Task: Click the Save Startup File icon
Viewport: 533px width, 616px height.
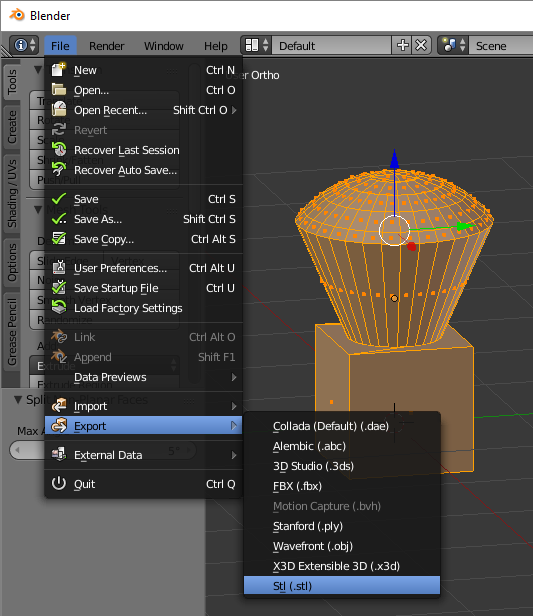Action: (x=59, y=288)
